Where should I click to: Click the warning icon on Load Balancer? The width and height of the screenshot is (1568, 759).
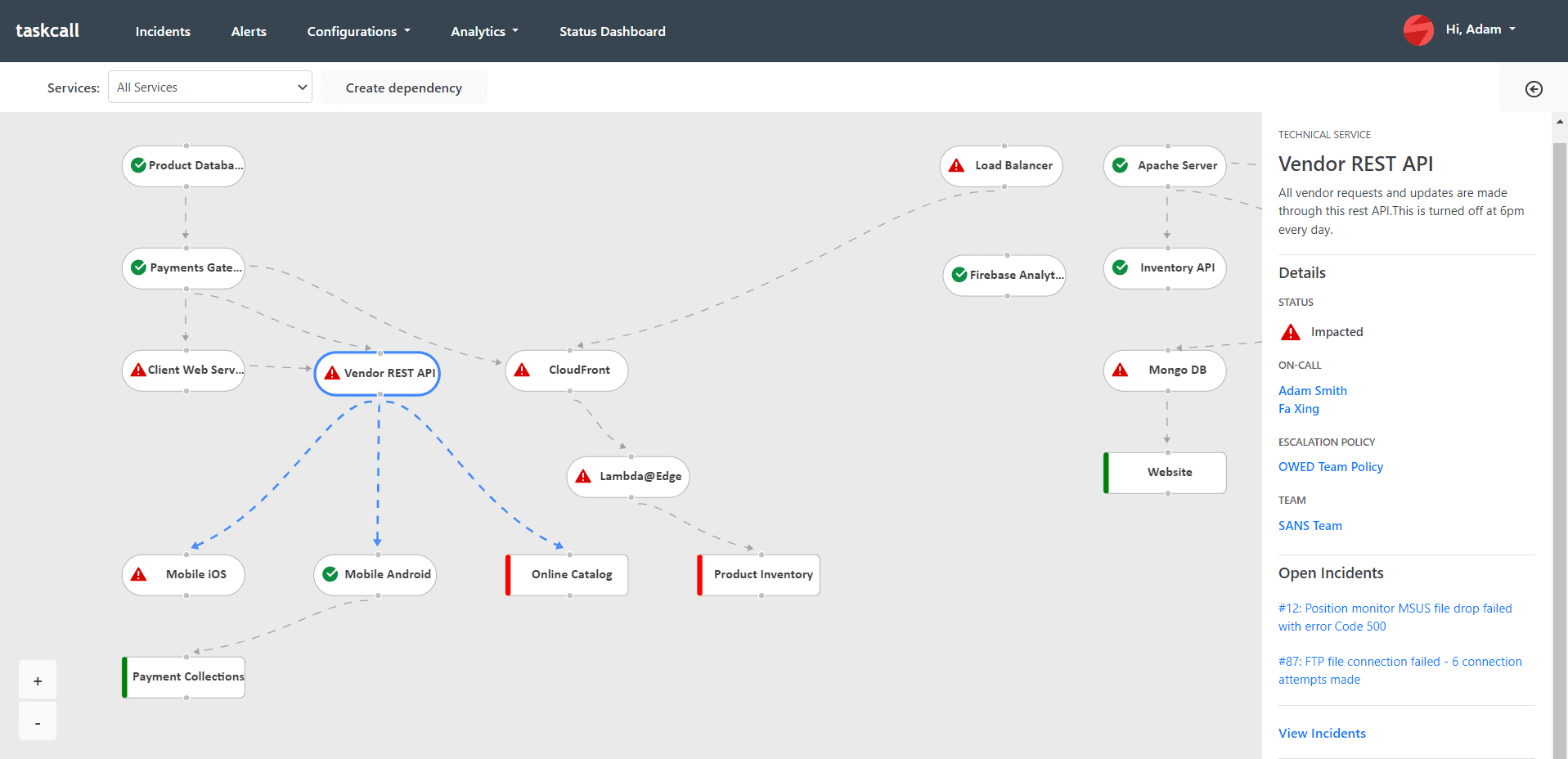click(956, 165)
